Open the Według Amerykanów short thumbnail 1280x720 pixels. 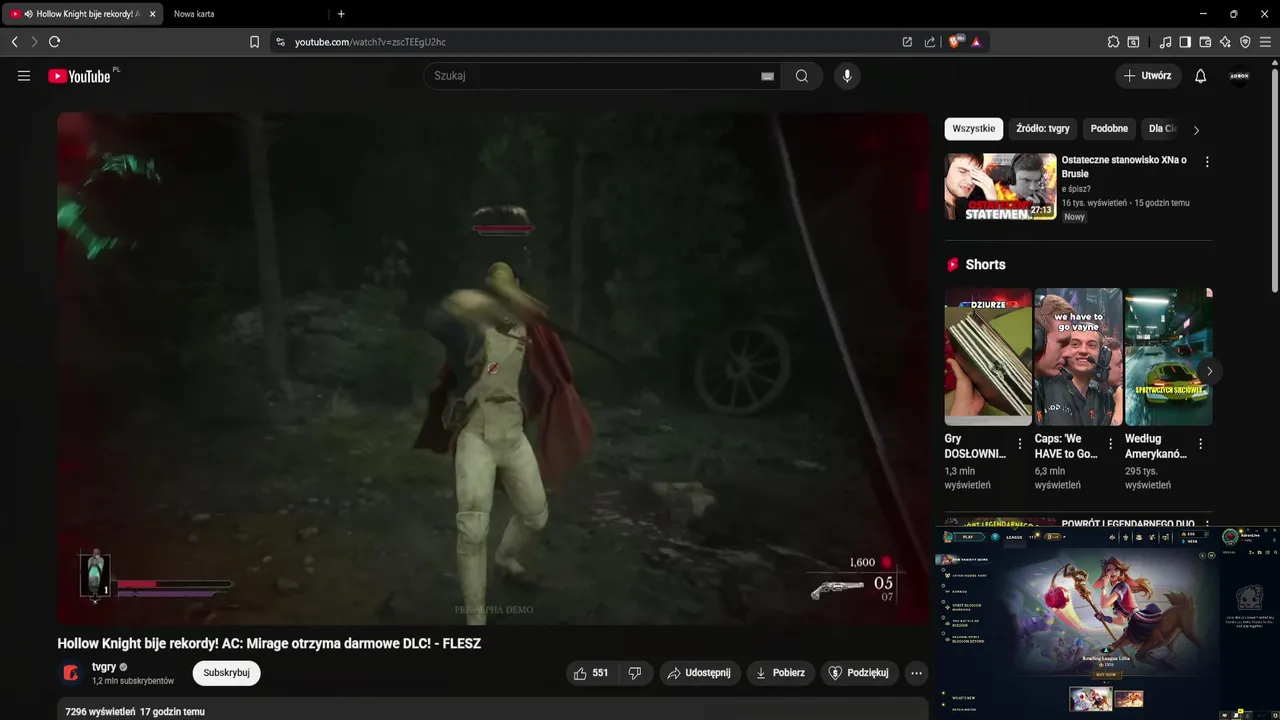tap(1168, 357)
